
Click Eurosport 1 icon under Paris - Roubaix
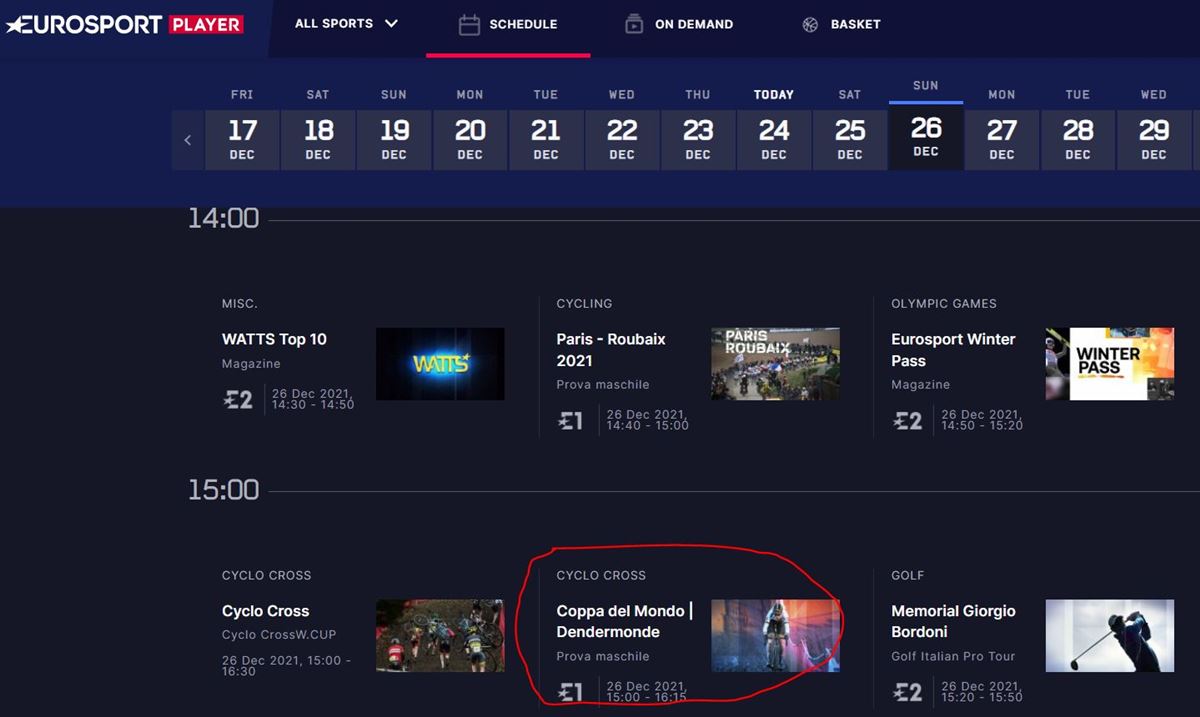(x=571, y=421)
